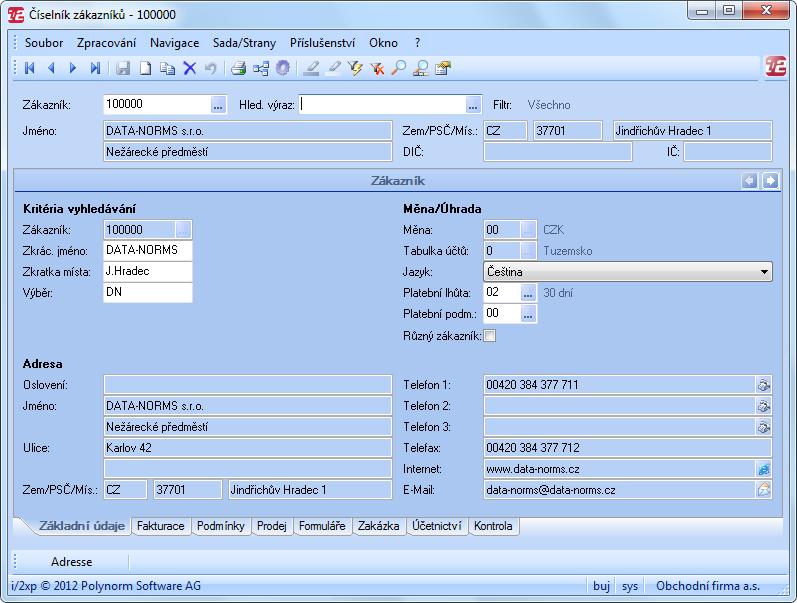
Task: Click the Zkratka místa field J.Hradec
Action: 148,272
